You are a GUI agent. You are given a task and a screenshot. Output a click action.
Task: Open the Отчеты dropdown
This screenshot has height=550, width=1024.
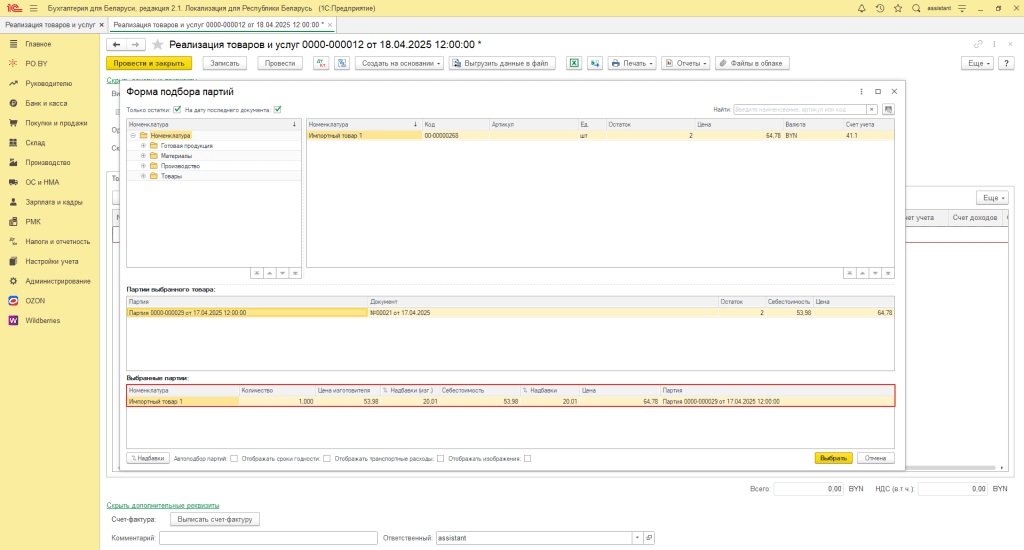685,63
